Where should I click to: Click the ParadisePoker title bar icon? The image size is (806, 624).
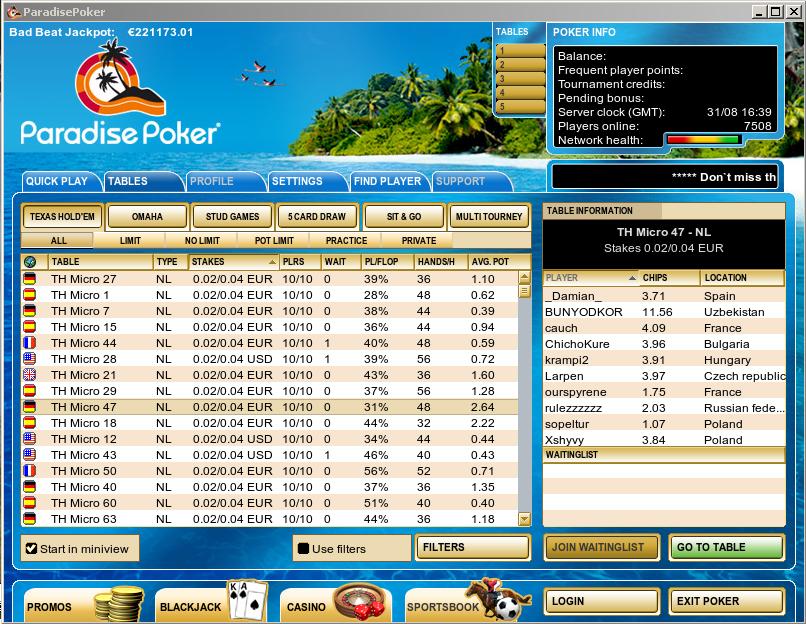click(x=13, y=11)
